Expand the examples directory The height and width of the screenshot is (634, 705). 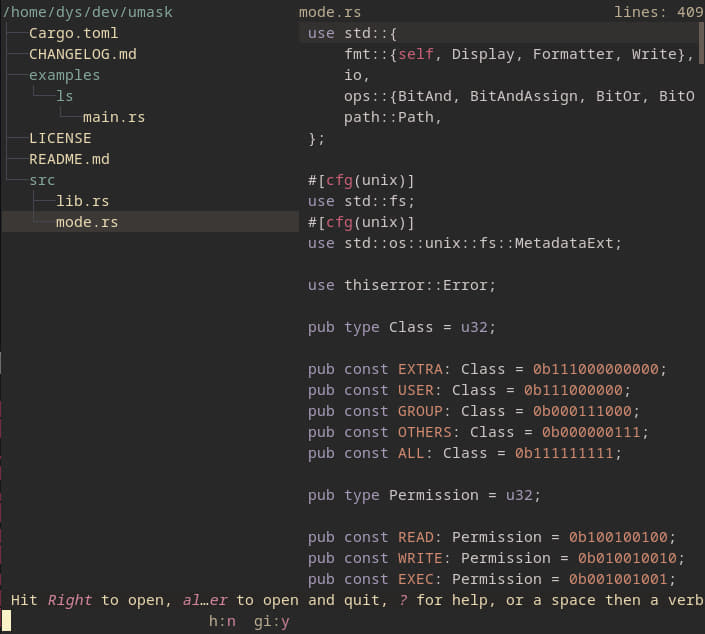pos(64,76)
